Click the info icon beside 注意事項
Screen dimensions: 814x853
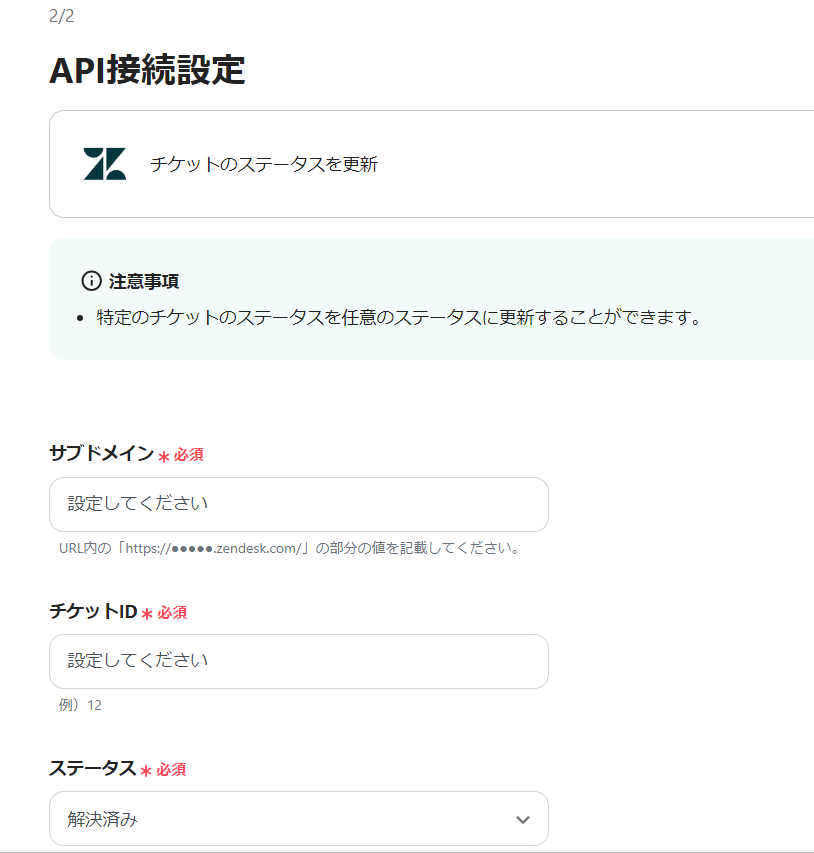click(x=91, y=281)
